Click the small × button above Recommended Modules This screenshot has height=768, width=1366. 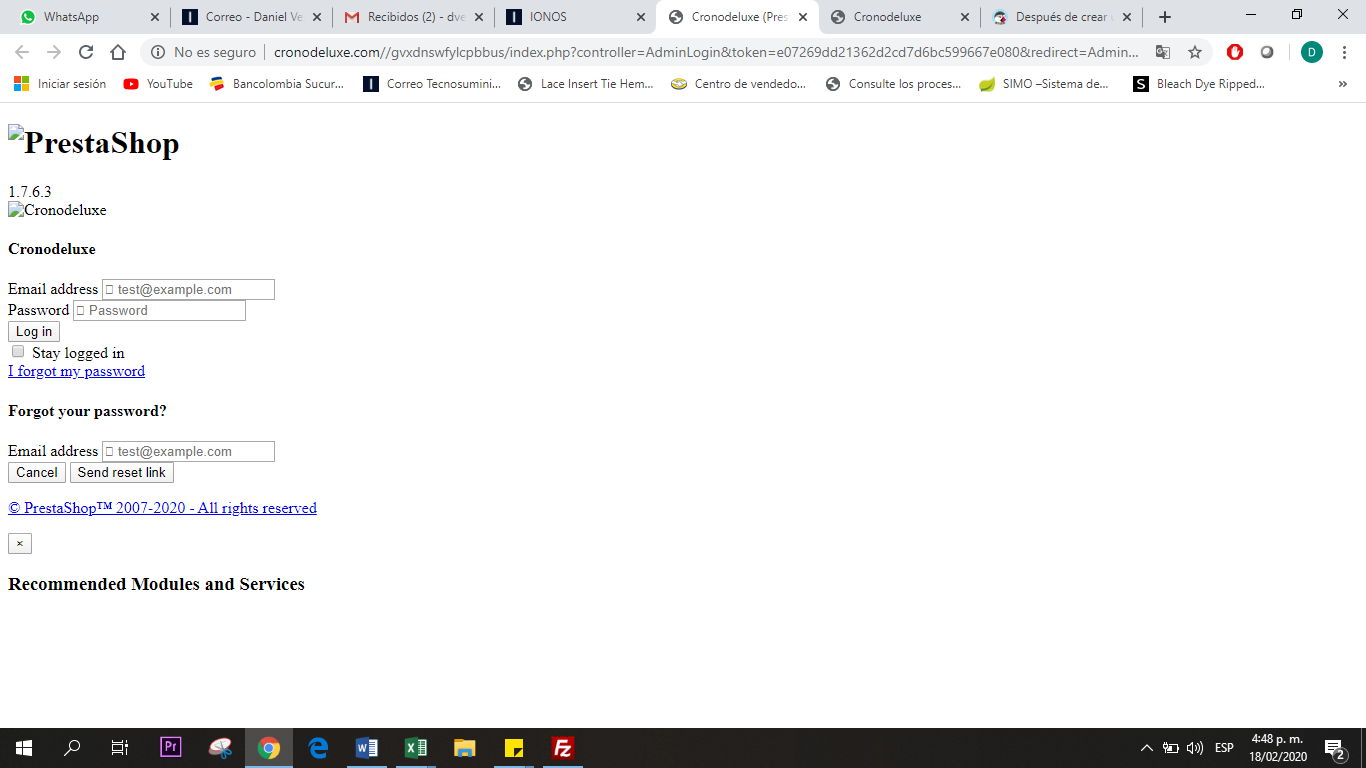(20, 543)
